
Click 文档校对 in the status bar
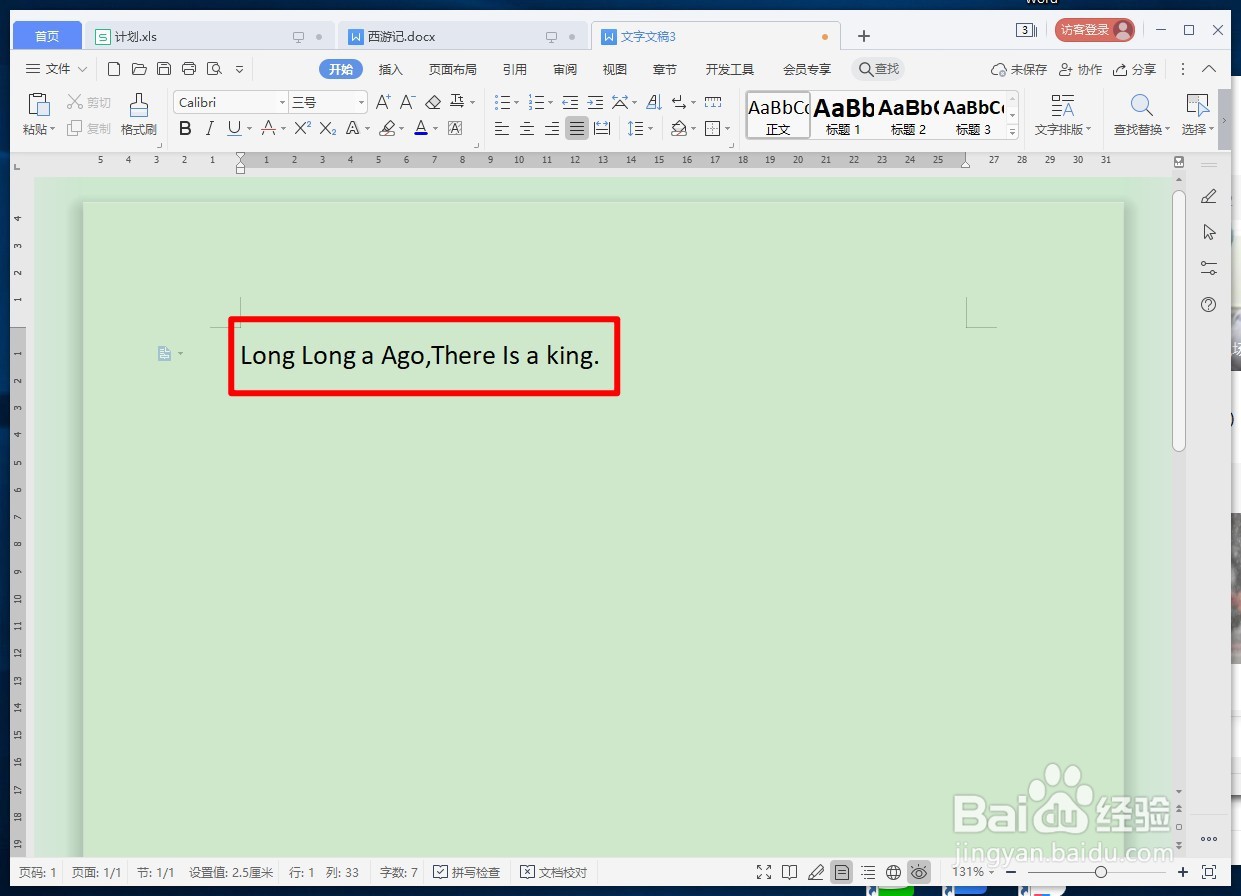(x=553, y=872)
